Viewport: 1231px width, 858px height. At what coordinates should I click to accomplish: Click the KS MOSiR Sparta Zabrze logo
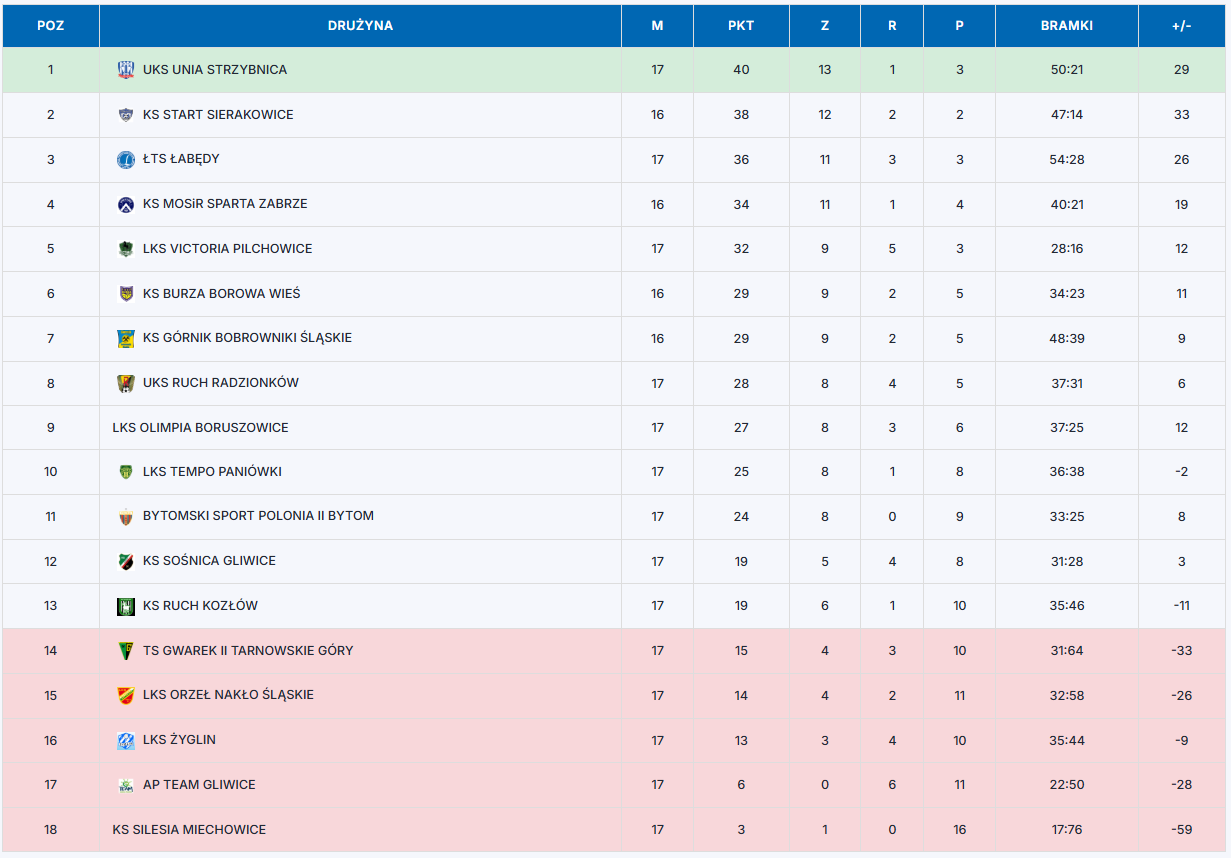[126, 204]
